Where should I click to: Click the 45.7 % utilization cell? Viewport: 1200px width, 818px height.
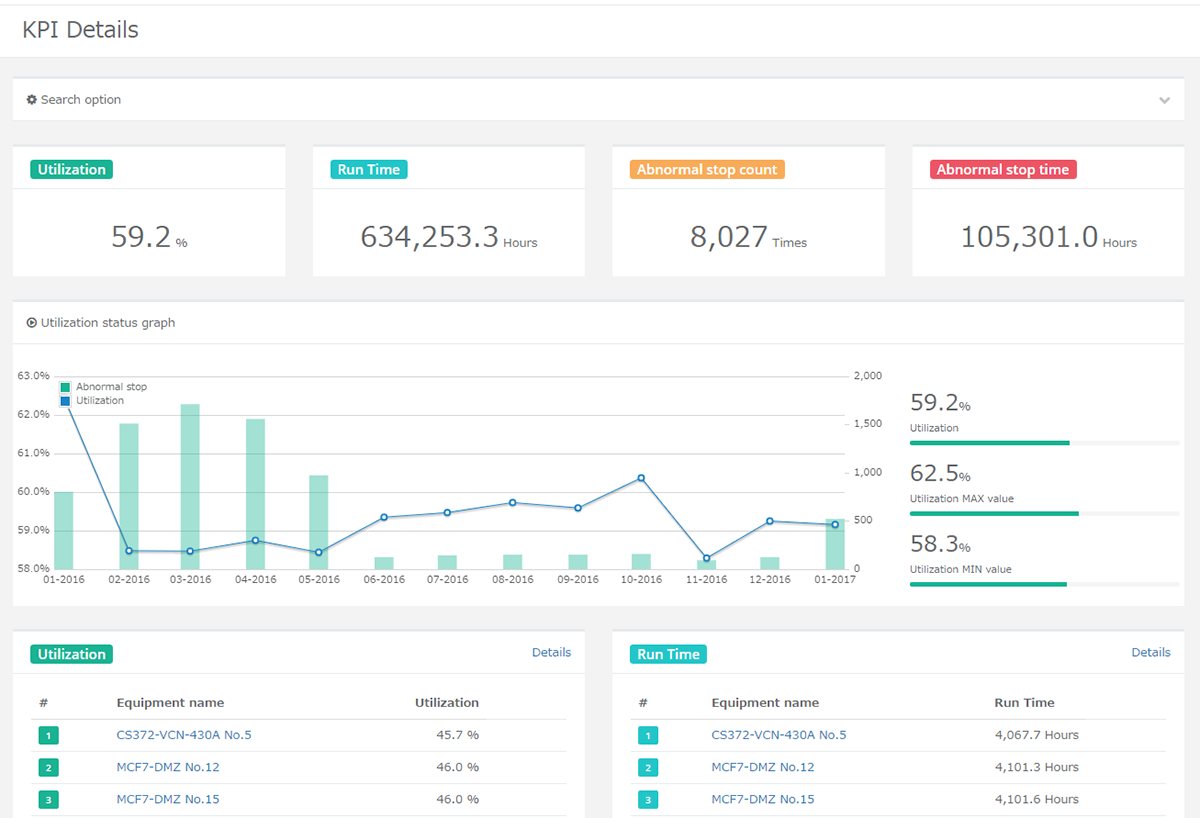[457, 735]
